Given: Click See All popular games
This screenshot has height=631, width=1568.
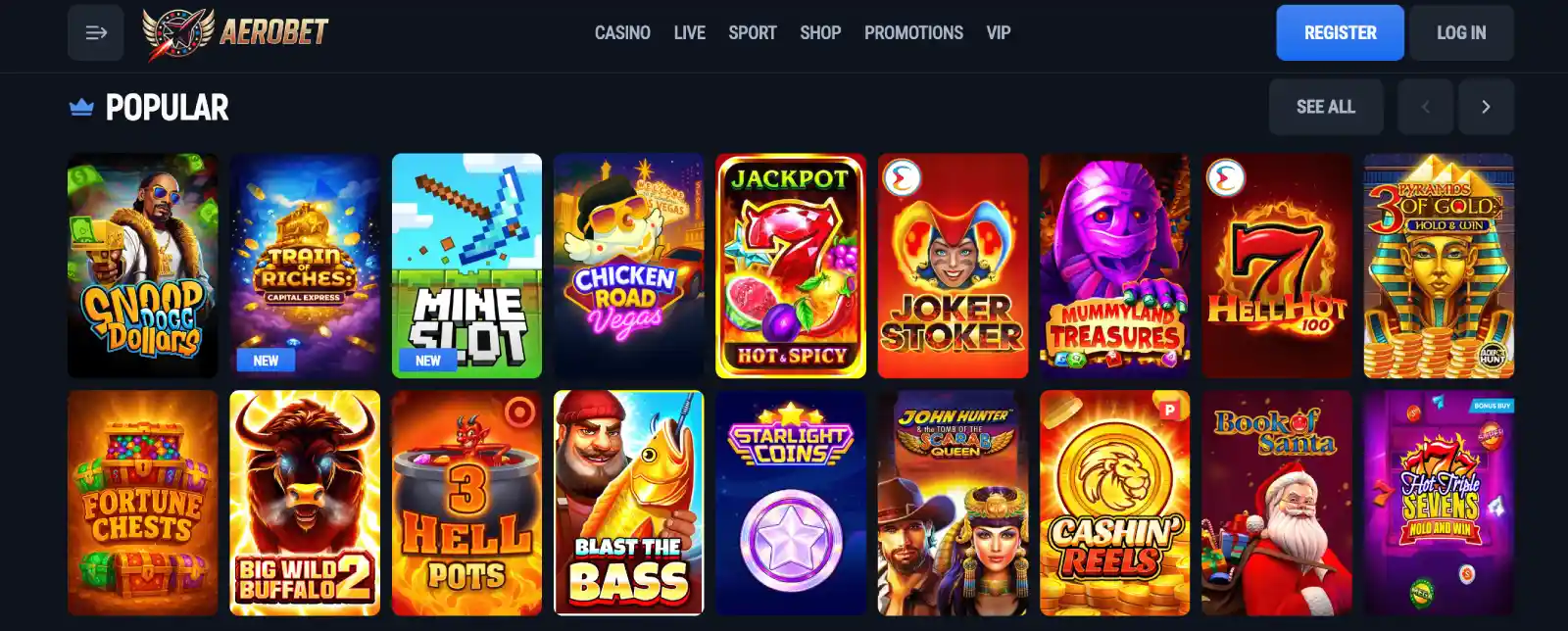Looking at the screenshot, I should tap(1326, 107).
